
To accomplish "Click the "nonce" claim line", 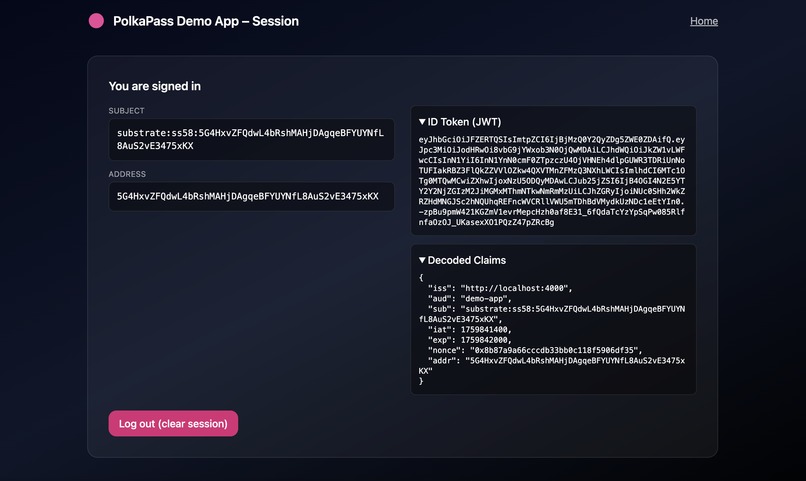I will point(535,350).
